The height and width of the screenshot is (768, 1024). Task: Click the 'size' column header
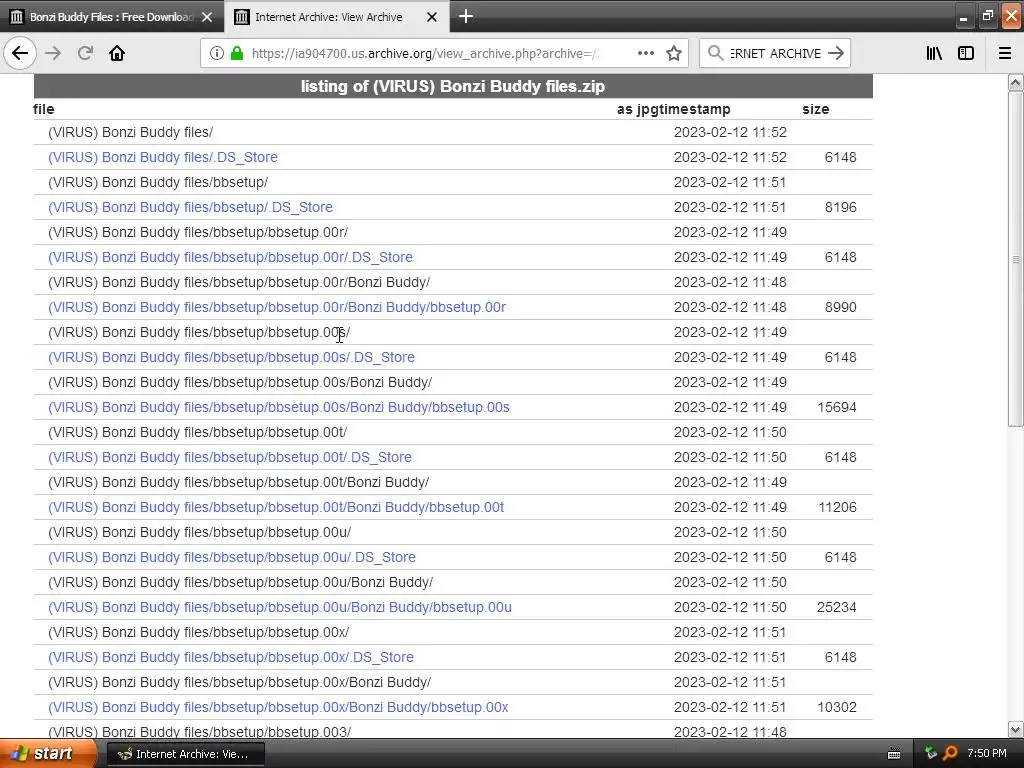(816, 109)
